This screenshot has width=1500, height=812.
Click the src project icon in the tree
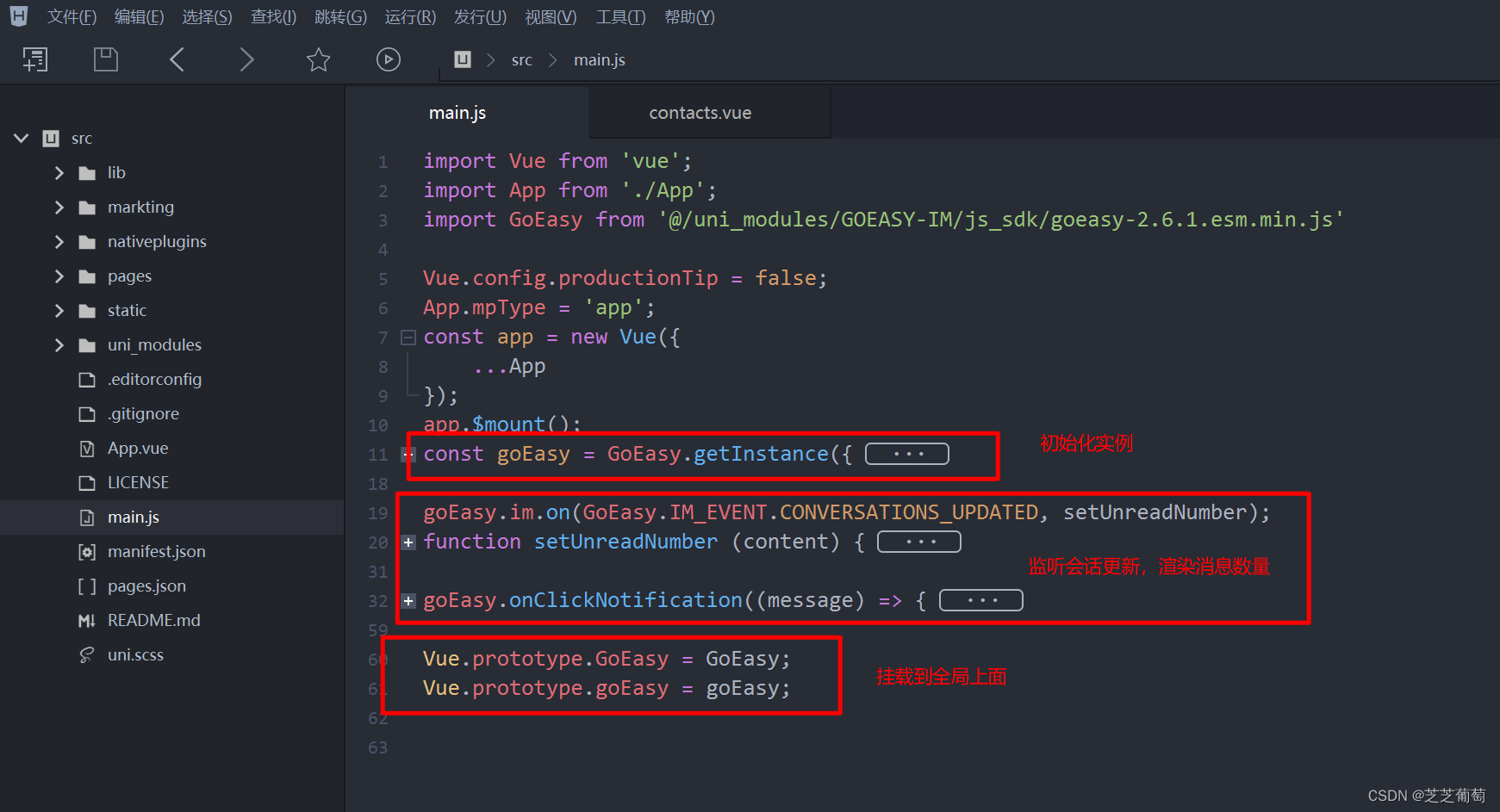[51, 139]
